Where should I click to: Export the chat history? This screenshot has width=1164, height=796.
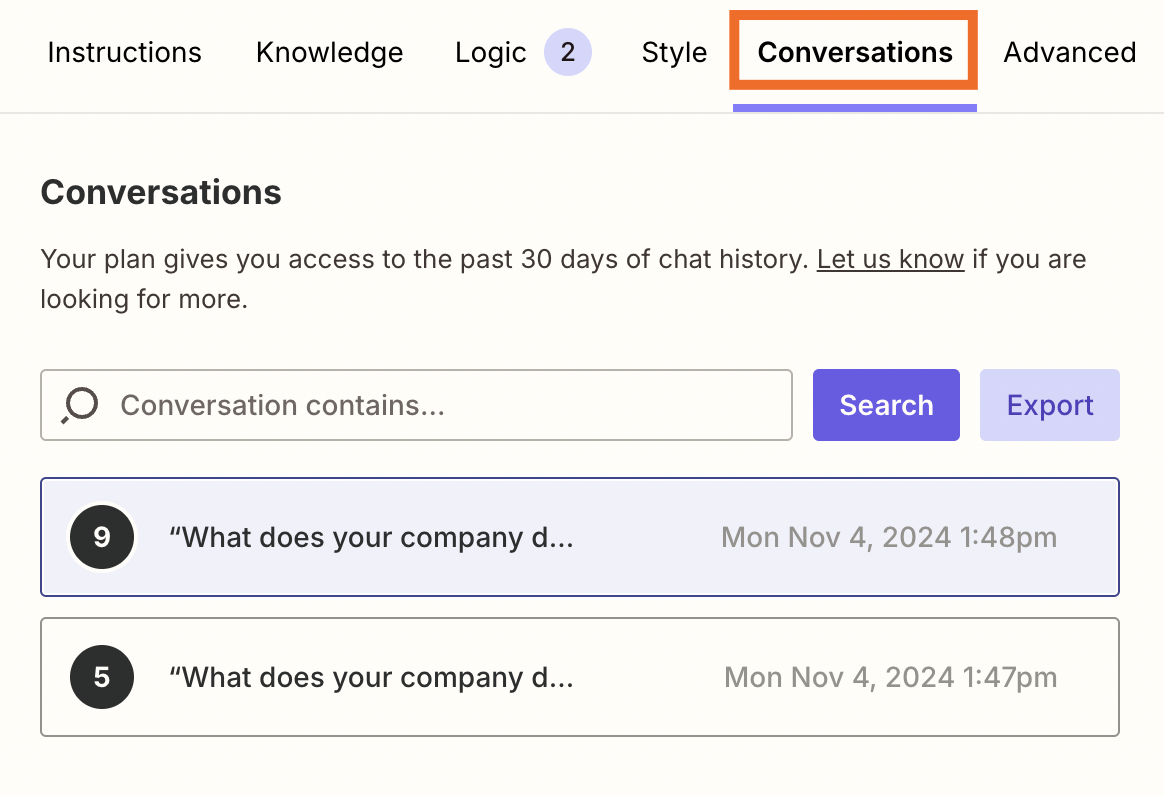1049,405
